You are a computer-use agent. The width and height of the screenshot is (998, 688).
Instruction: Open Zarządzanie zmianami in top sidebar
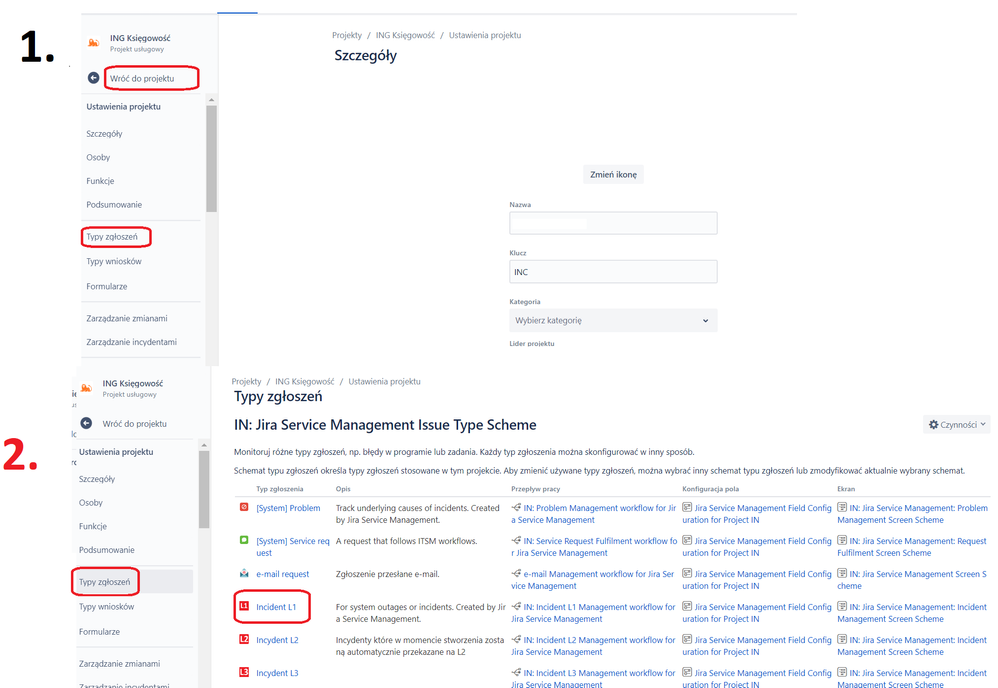click(x=127, y=318)
